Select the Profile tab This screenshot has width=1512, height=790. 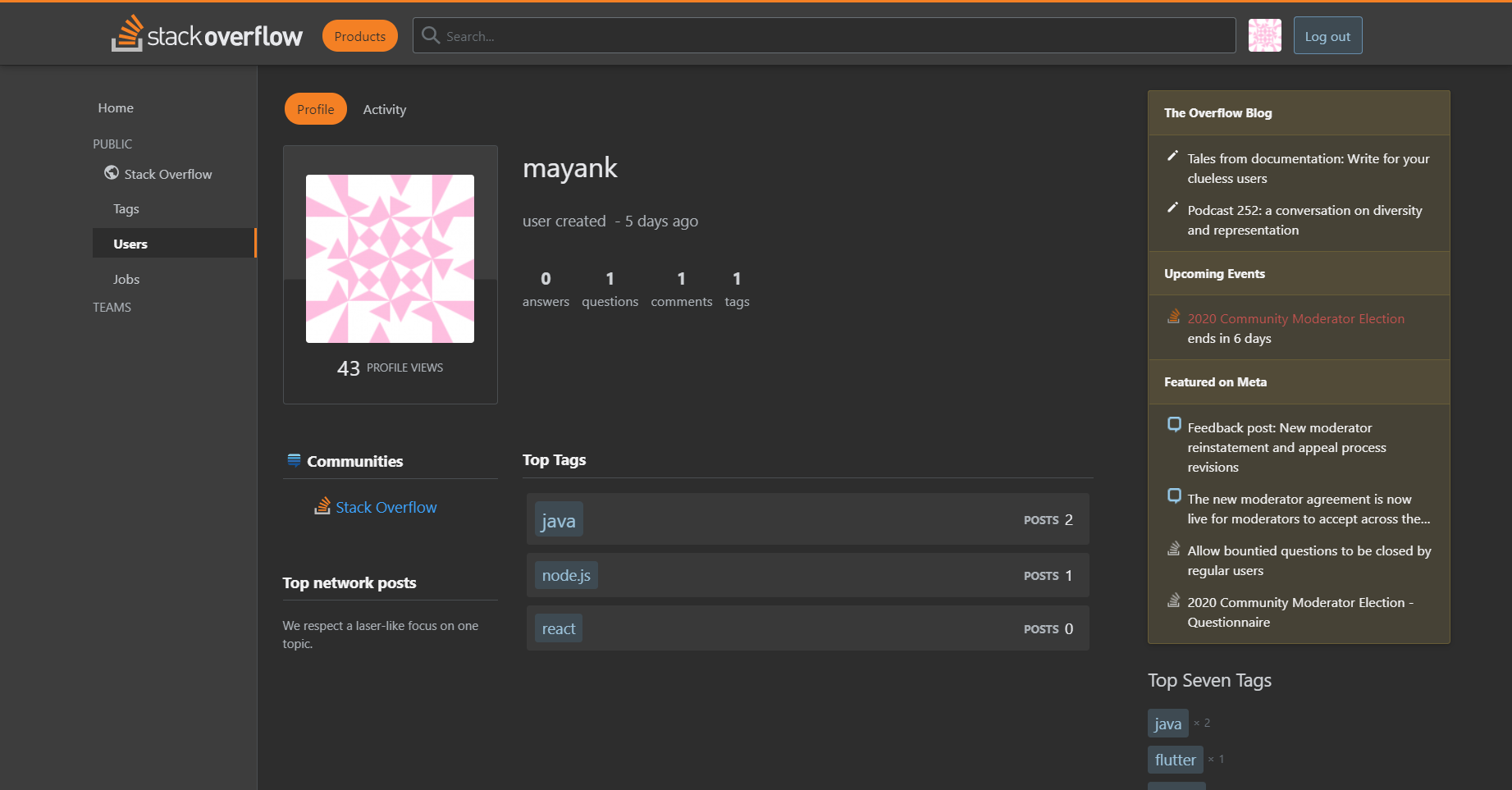(315, 108)
